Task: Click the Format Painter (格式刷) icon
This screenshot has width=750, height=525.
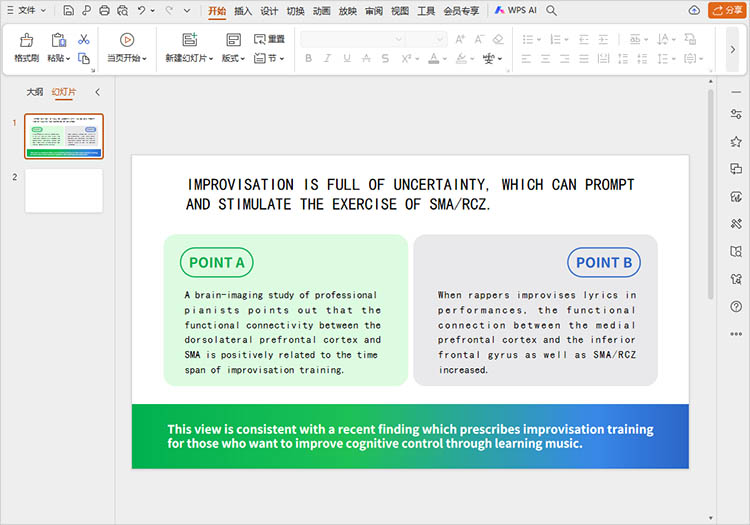Action: [x=27, y=40]
